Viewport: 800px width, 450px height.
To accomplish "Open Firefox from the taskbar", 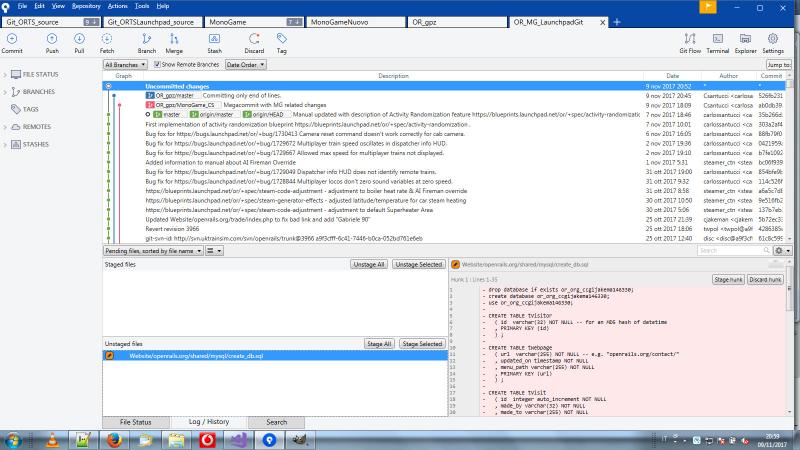I will point(114,440).
